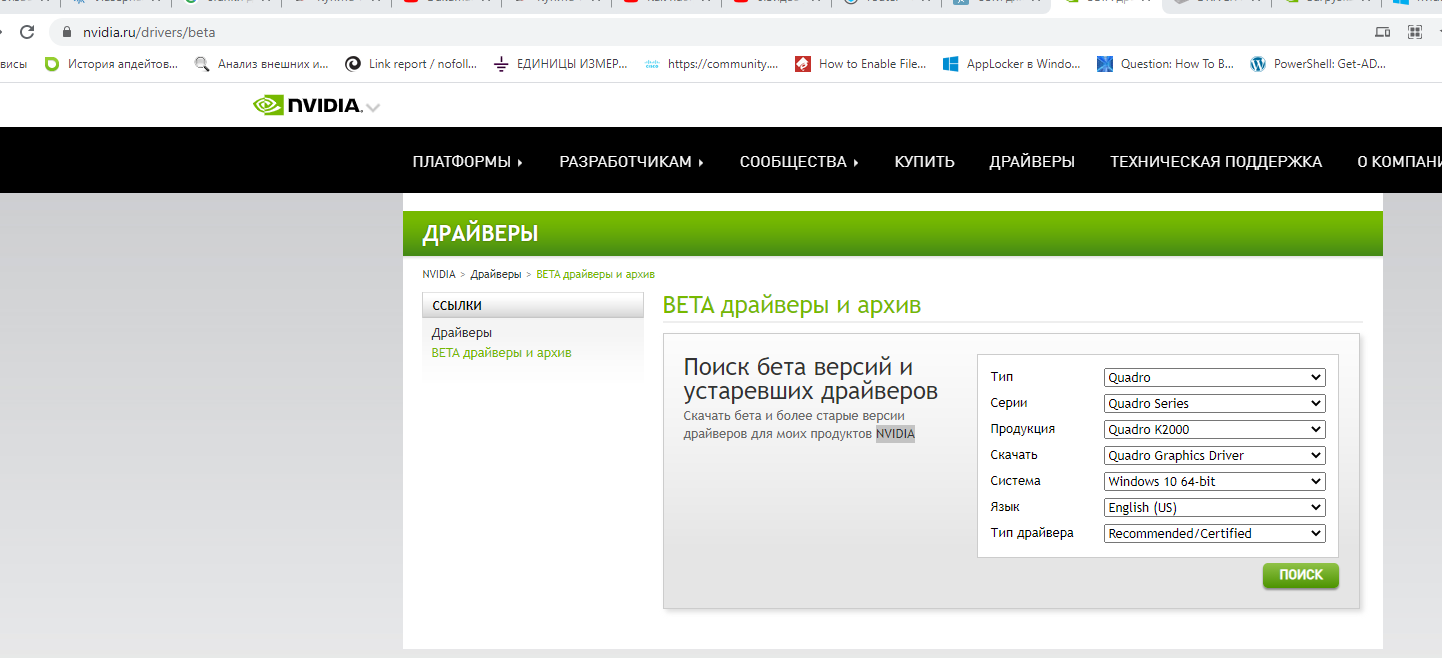Open the О КОМПАНИИ navigation item
The height and width of the screenshot is (658, 1442).
(1399, 162)
